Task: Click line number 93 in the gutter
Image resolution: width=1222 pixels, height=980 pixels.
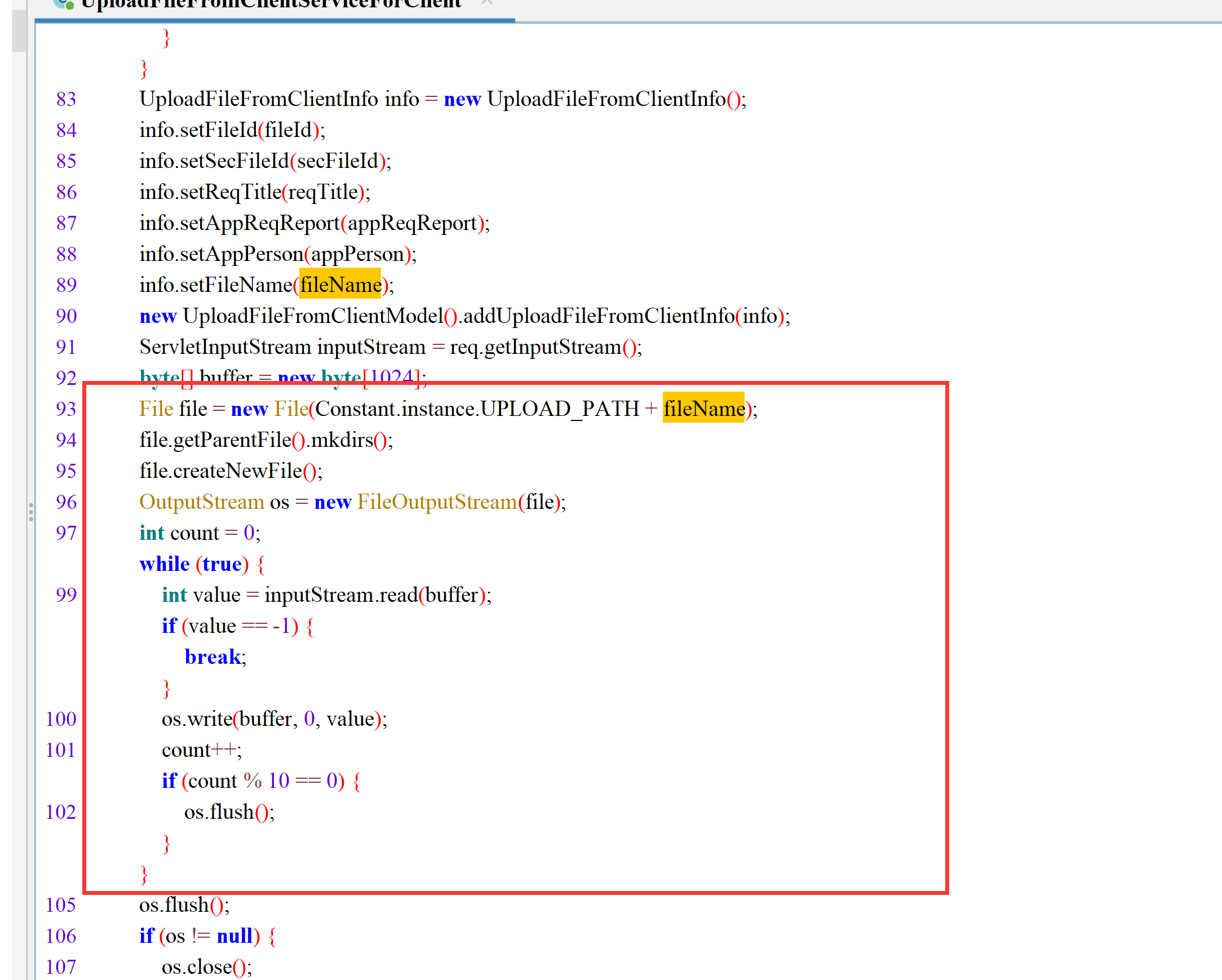Action: [67, 409]
